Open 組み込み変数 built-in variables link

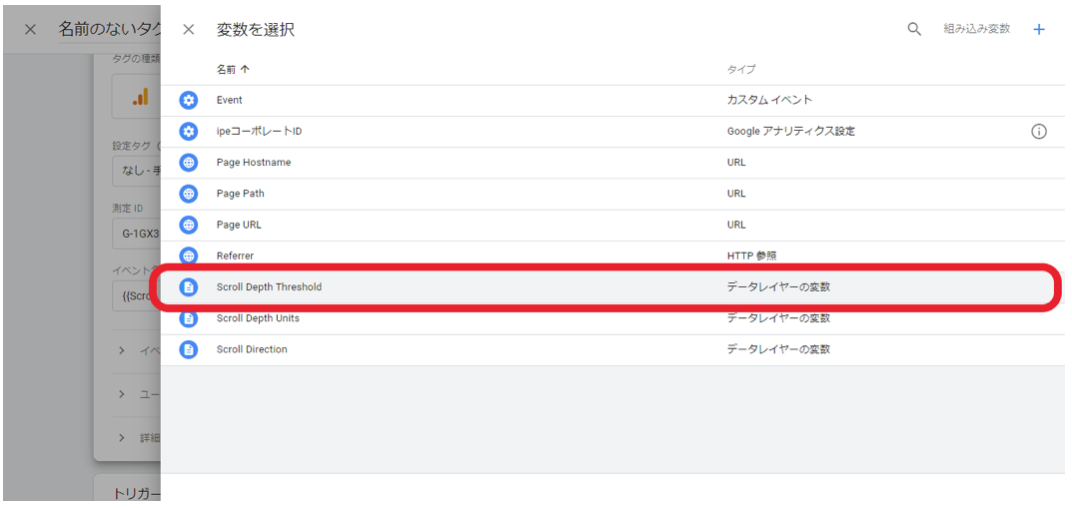[976, 29]
